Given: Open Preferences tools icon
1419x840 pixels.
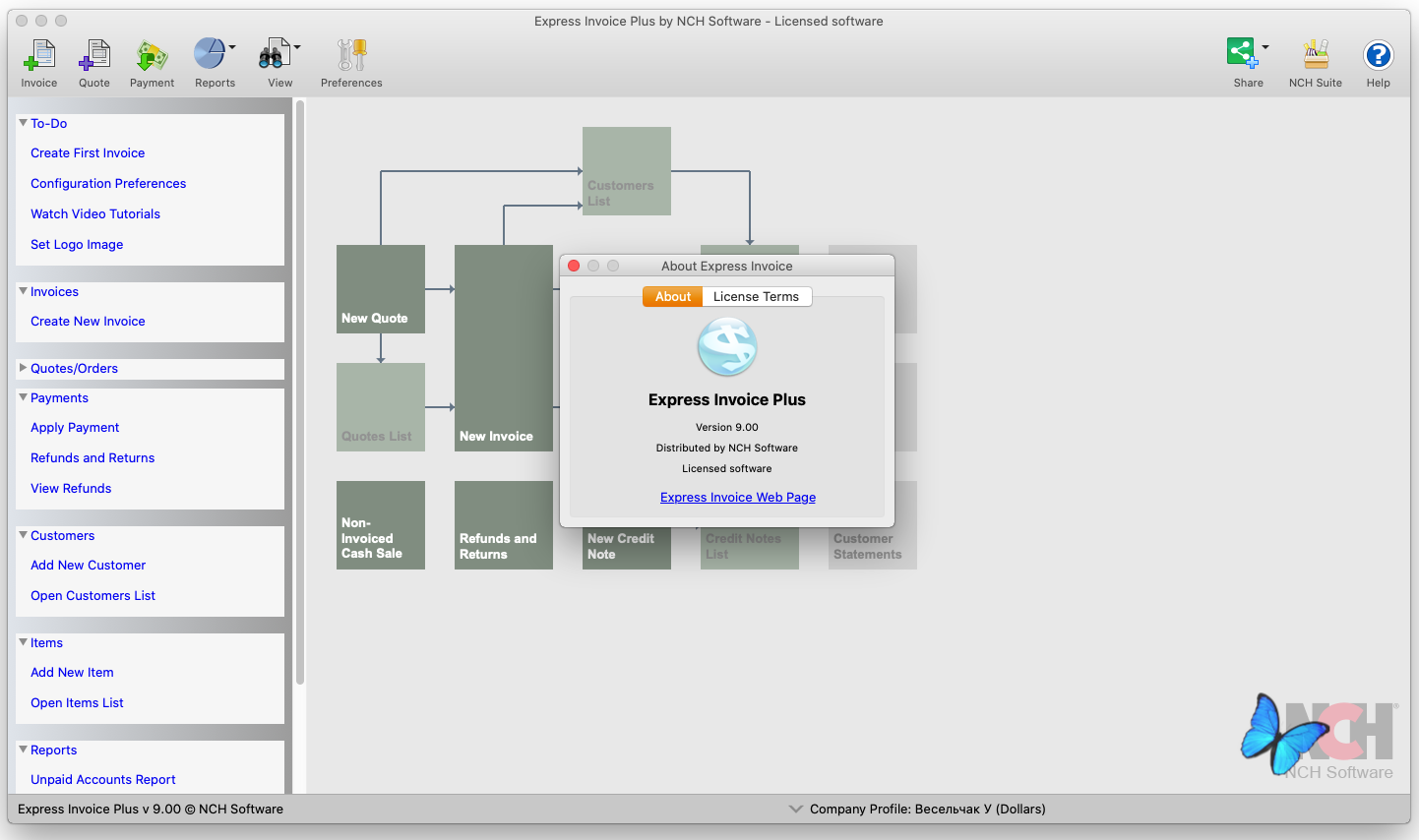Looking at the screenshot, I should click(x=351, y=55).
